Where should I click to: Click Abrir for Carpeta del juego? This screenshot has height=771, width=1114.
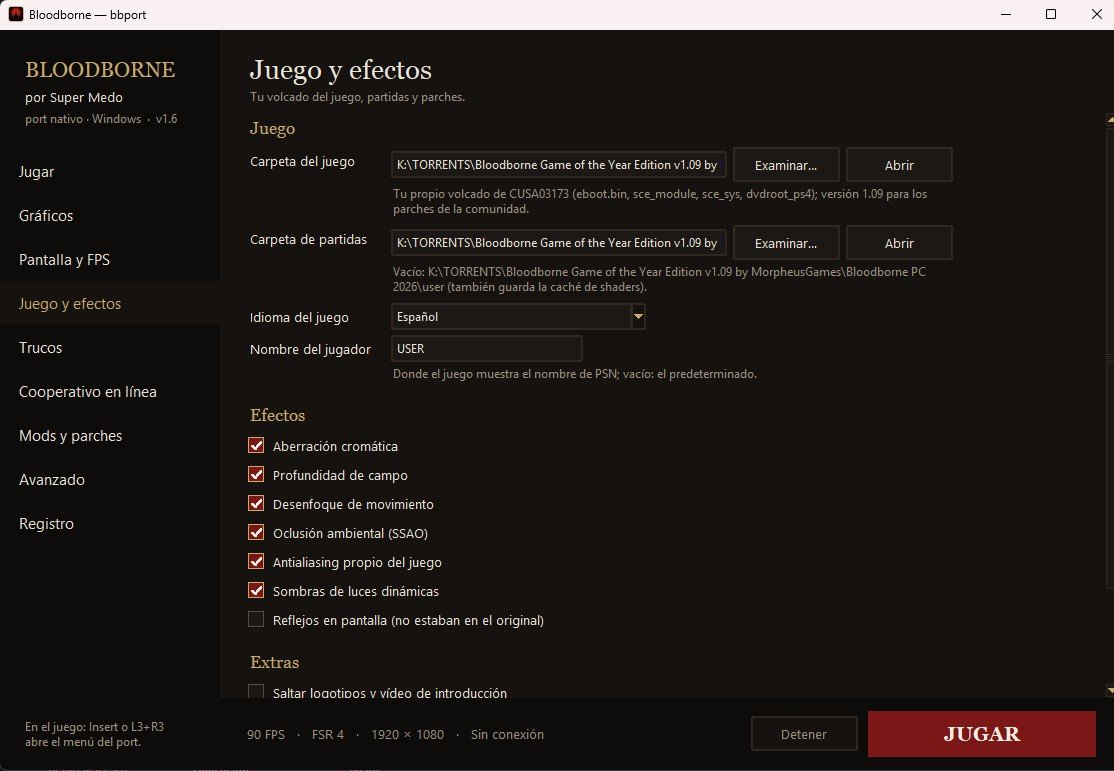click(899, 165)
